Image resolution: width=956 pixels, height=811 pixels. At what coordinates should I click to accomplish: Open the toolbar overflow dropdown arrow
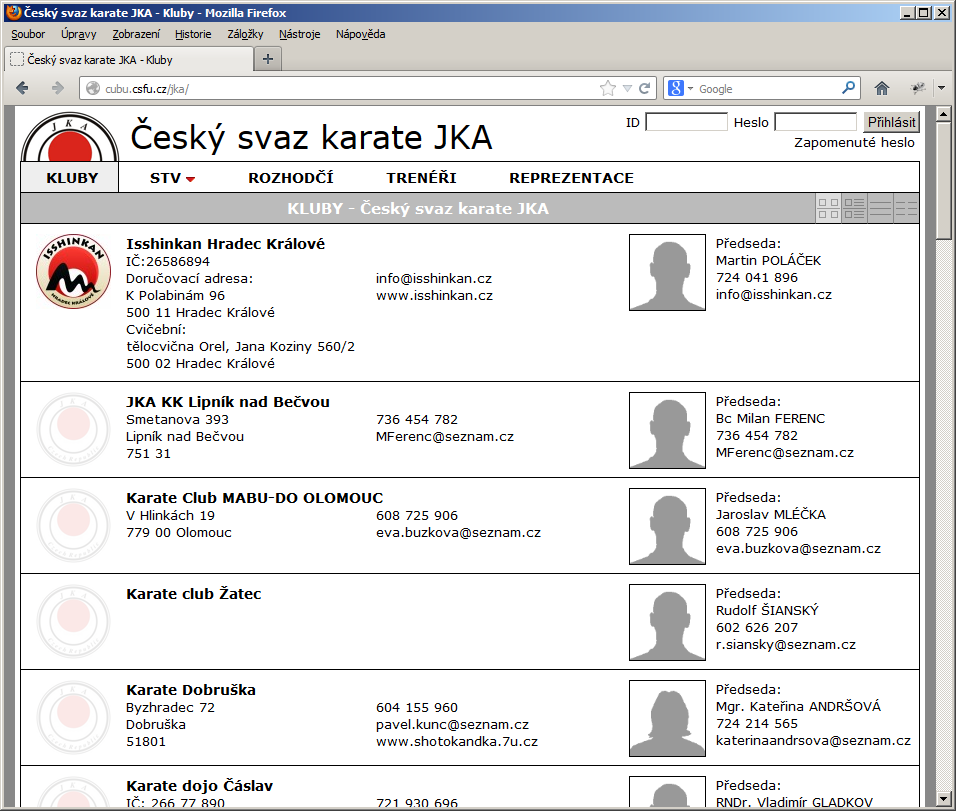tap(941, 88)
